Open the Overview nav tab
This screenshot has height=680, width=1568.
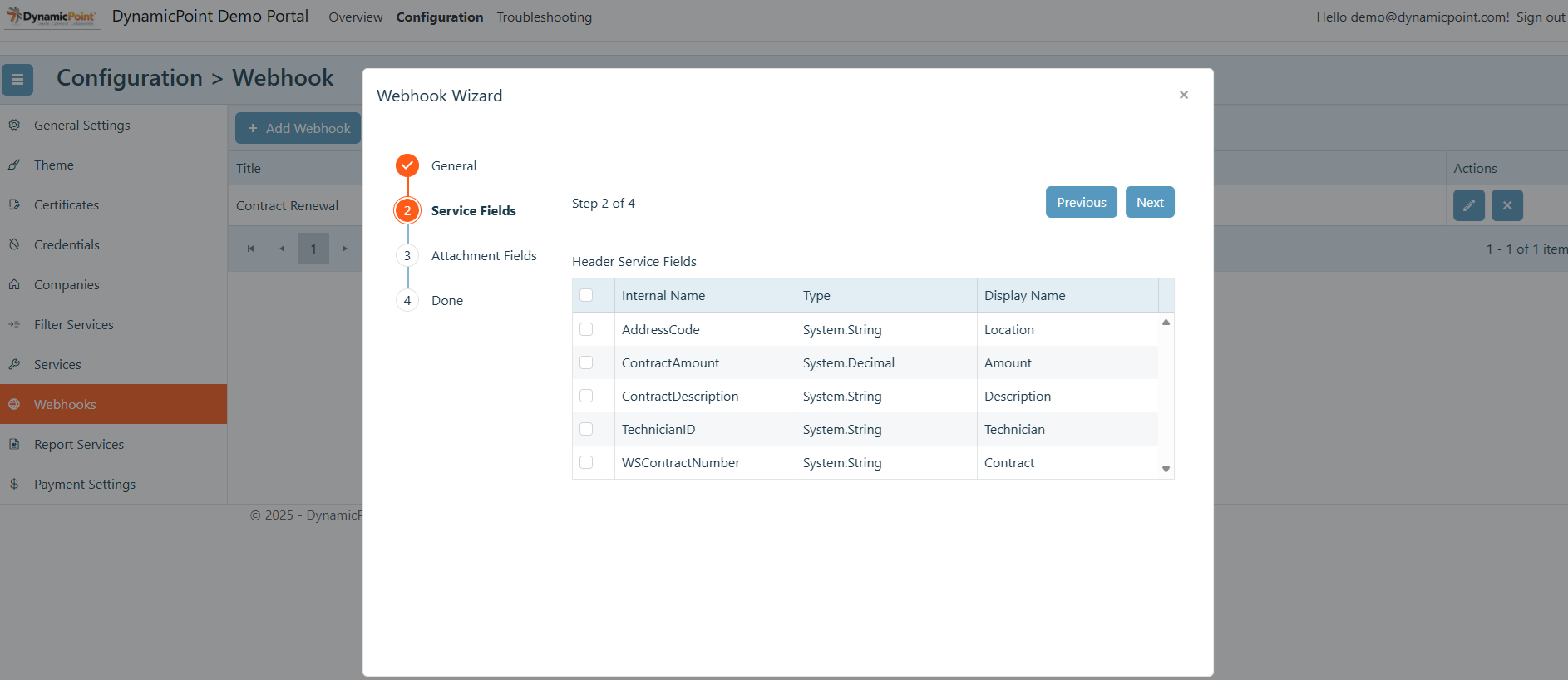tap(356, 17)
